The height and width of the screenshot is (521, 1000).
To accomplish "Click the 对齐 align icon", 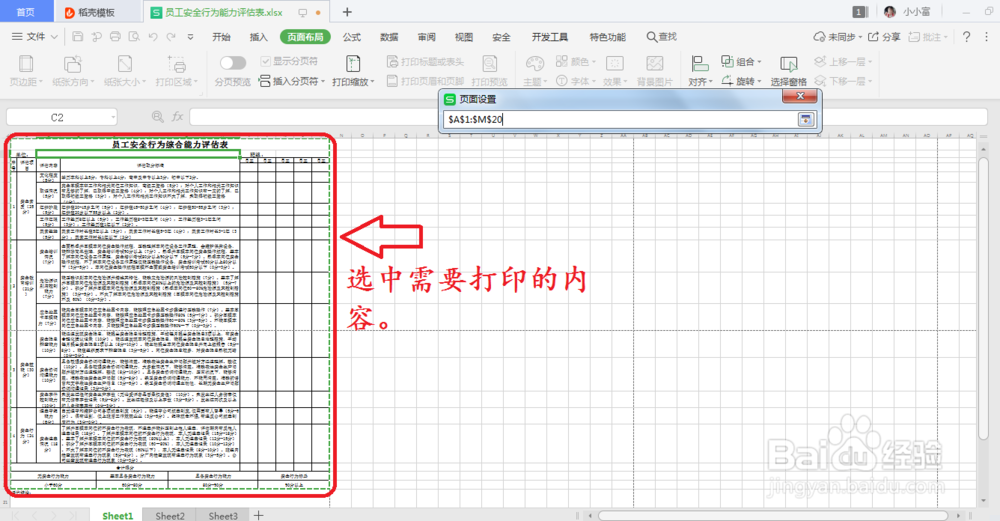I will point(700,63).
